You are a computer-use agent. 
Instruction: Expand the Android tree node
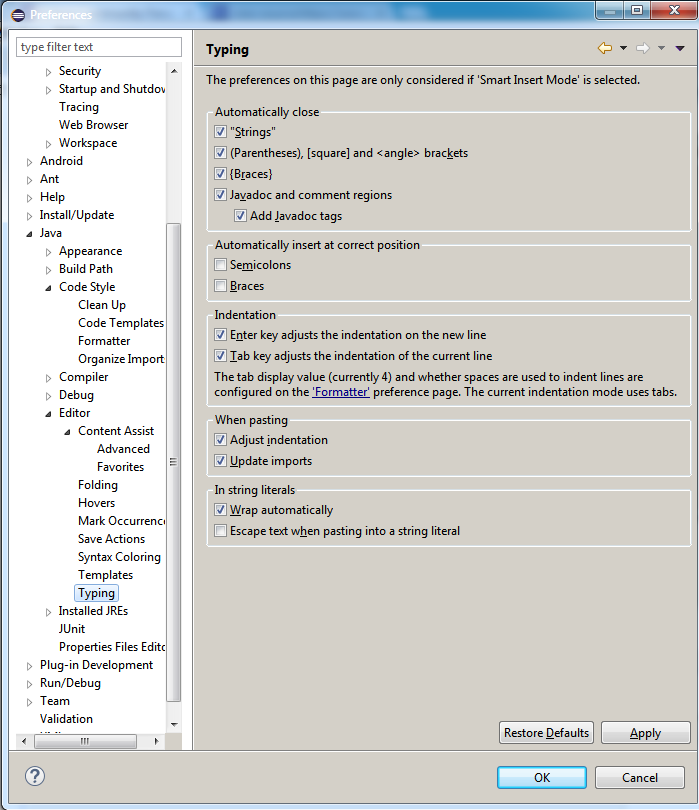coord(29,162)
